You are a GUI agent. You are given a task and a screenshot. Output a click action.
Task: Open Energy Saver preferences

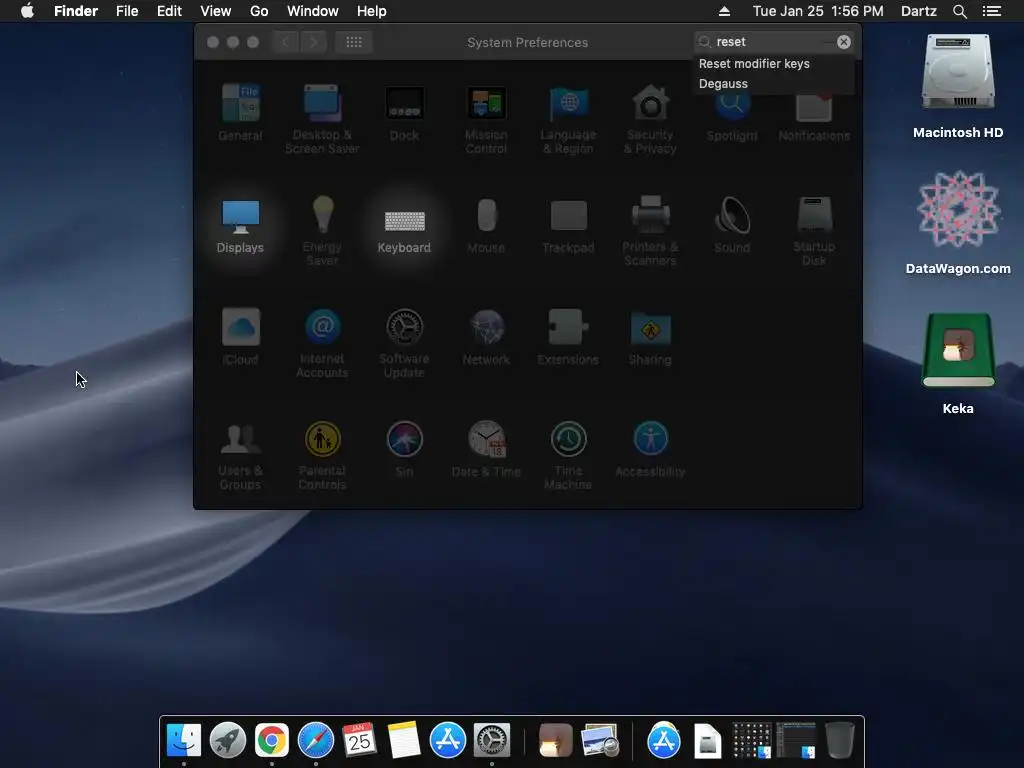point(322,231)
